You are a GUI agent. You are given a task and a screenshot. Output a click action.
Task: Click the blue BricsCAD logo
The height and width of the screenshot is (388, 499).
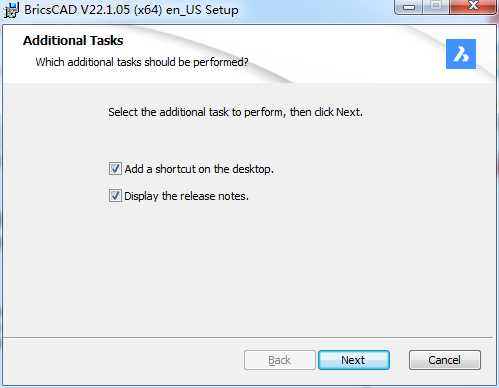pyautogui.click(x=461, y=54)
